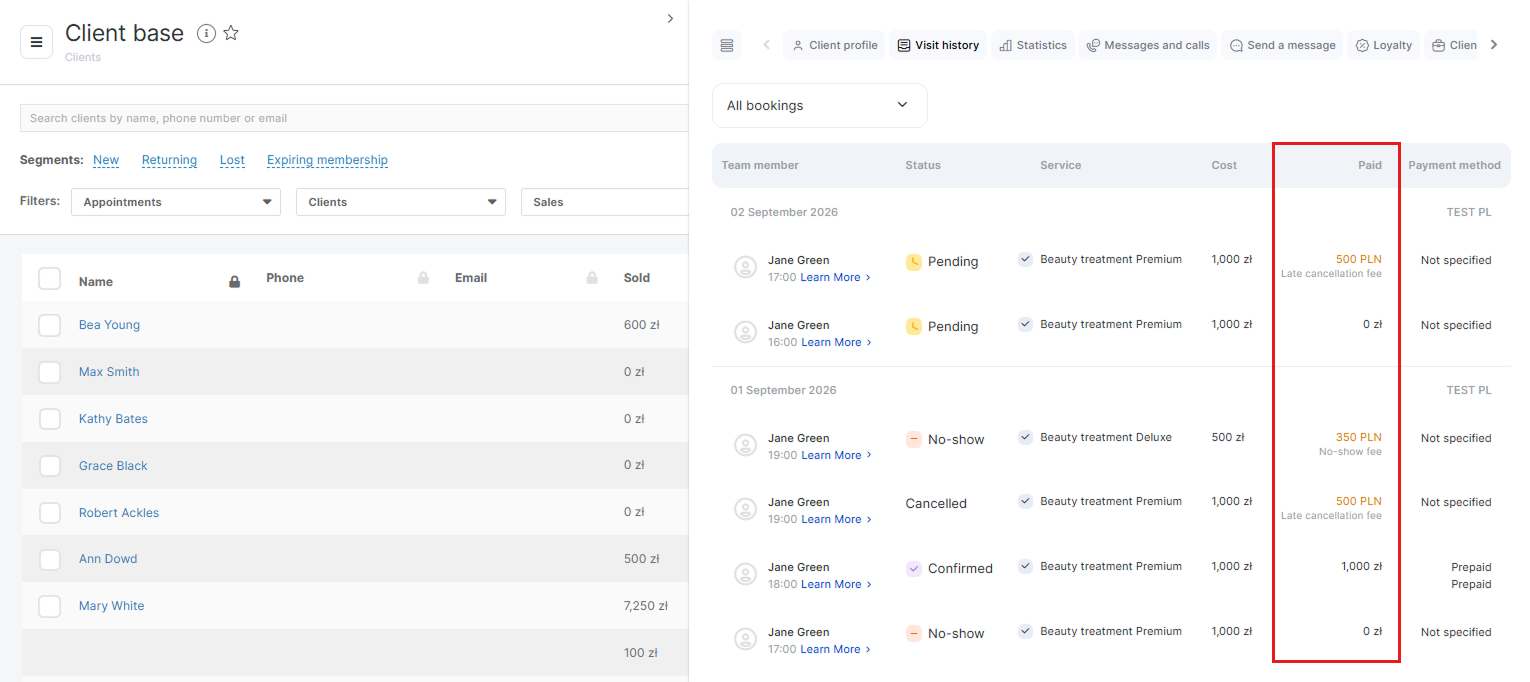Tick the checkbox for Max Smith
This screenshot has height=682, width=1530.
coord(50,372)
